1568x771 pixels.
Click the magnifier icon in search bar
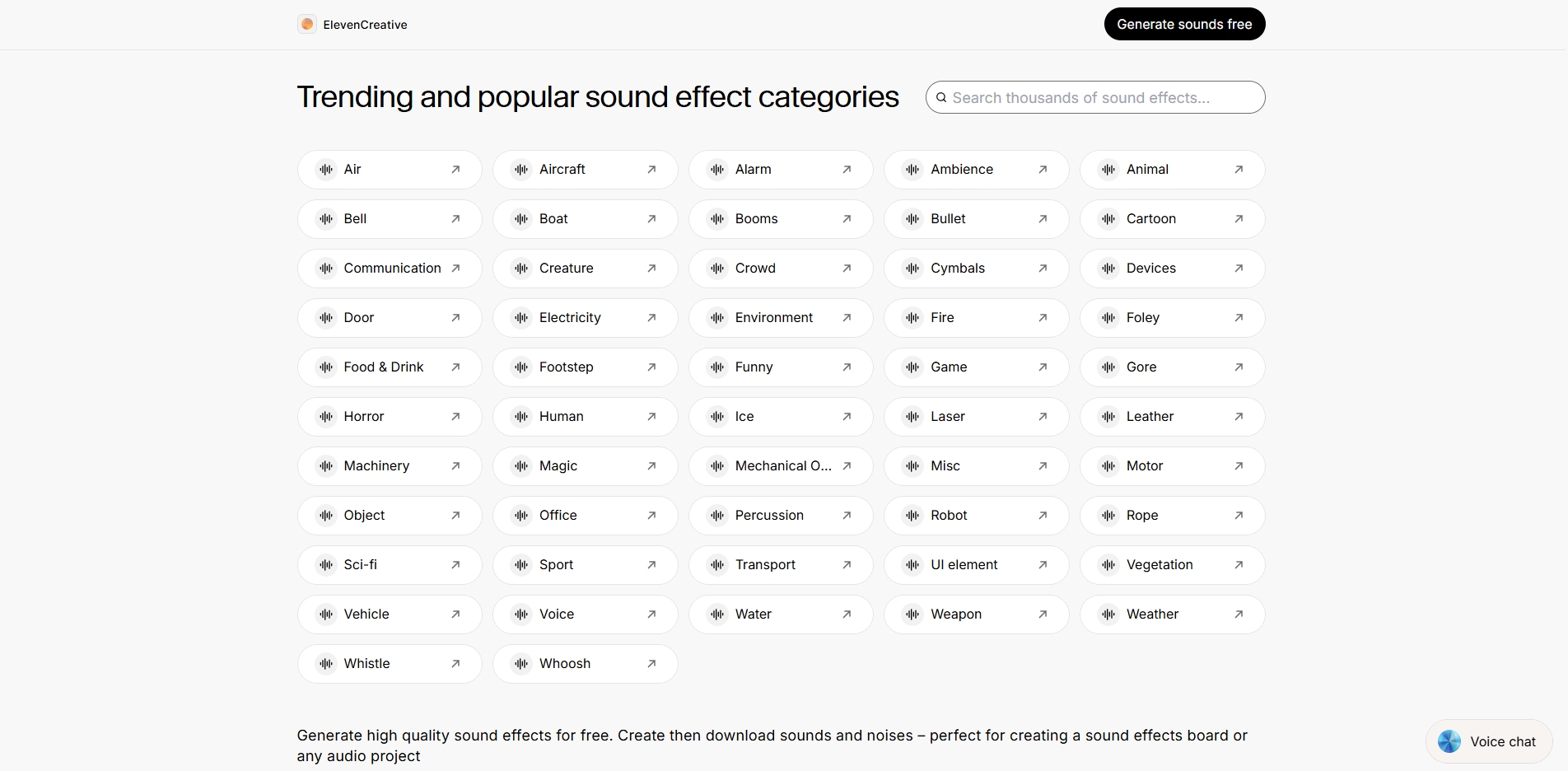point(941,98)
